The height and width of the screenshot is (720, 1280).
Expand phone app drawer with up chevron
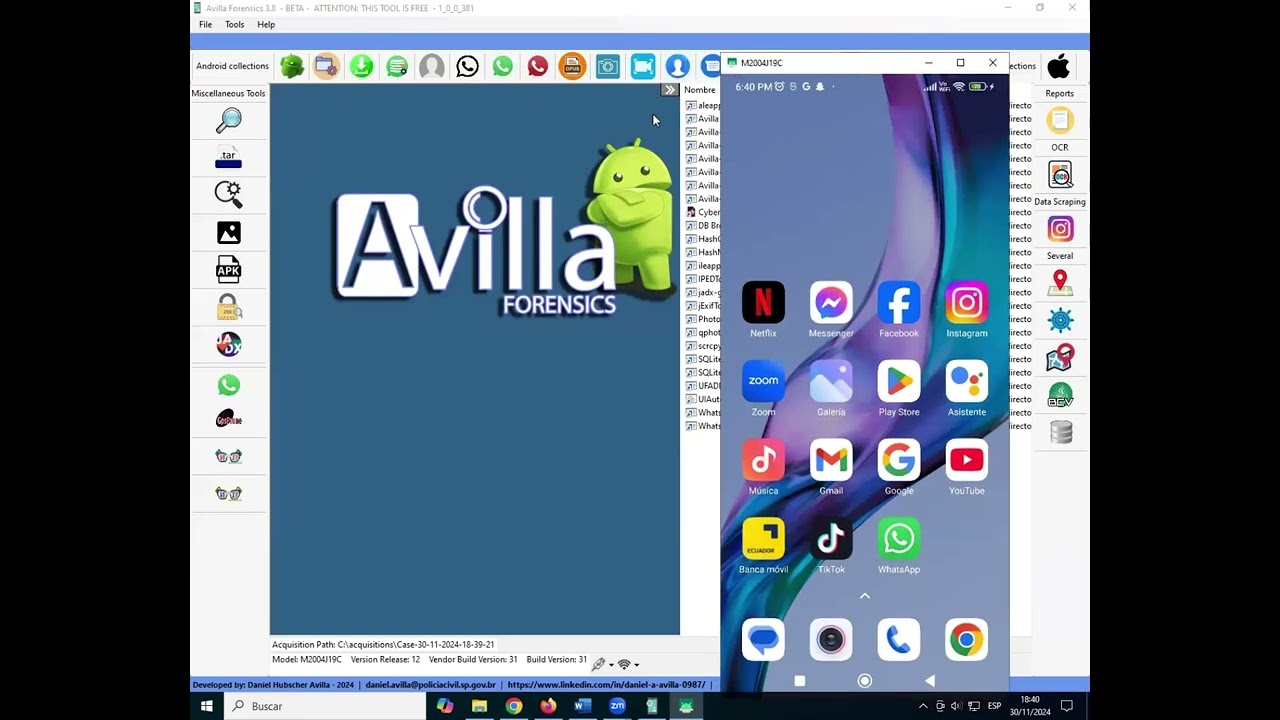coord(865,596)
